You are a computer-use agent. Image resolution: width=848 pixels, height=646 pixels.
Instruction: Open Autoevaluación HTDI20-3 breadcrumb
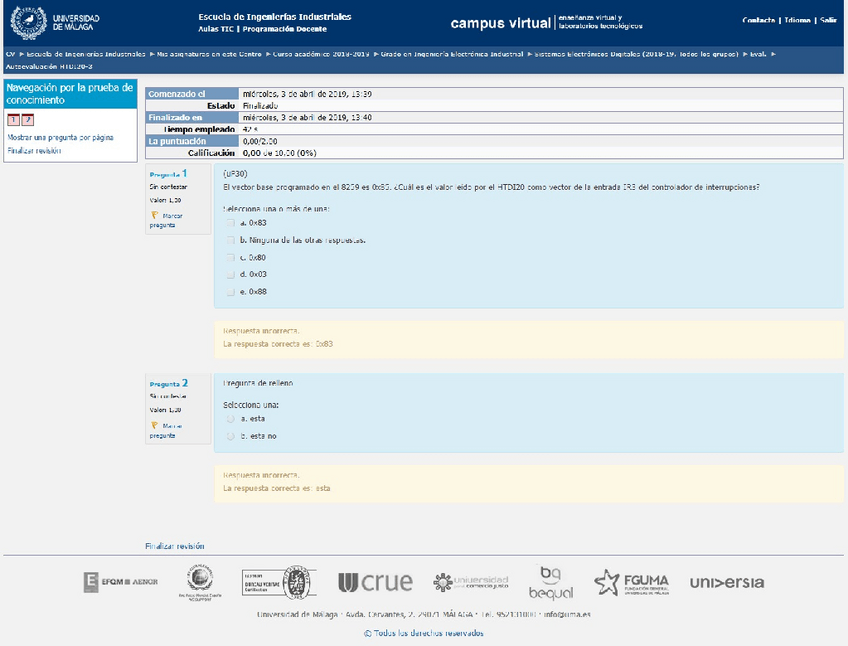[x=49, y=67]
